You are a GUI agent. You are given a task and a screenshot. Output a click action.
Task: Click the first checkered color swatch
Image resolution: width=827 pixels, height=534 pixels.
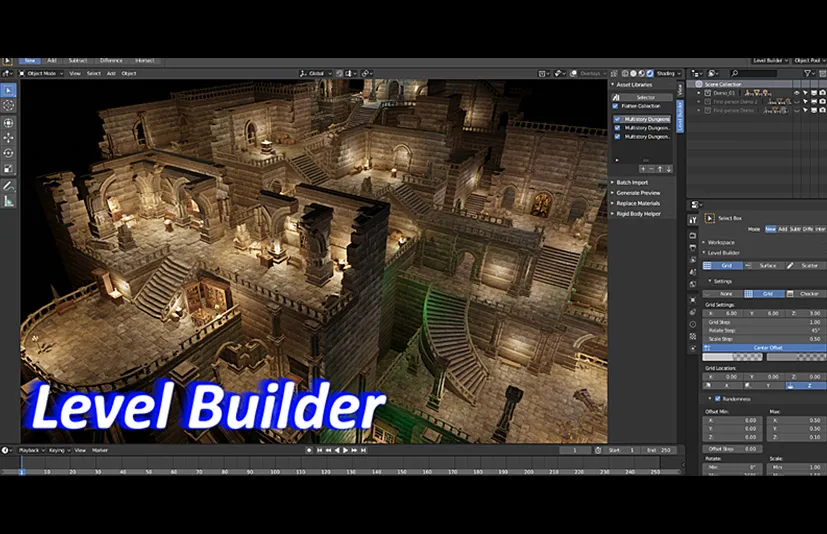click(733, 357)
